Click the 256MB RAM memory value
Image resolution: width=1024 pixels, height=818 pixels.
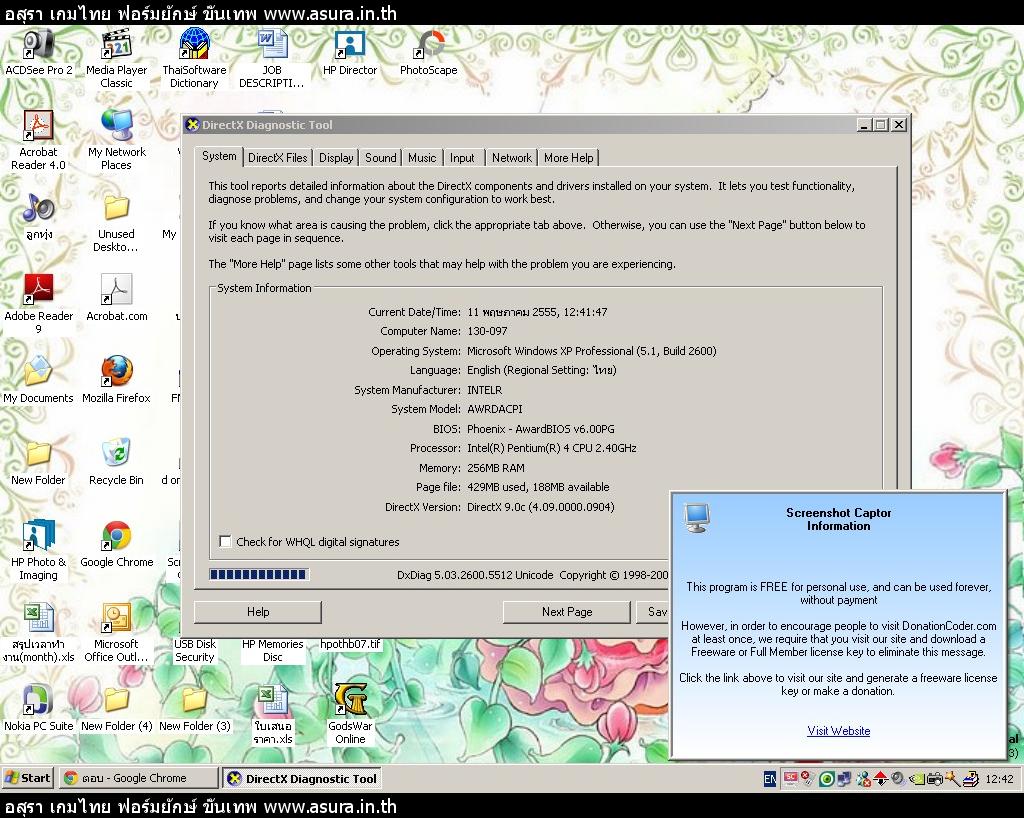(x=496, y=467)
